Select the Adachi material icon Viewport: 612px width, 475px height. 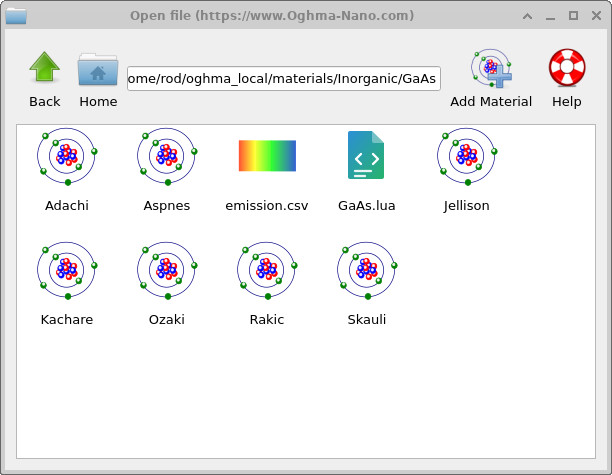click(x=67, y=157)
